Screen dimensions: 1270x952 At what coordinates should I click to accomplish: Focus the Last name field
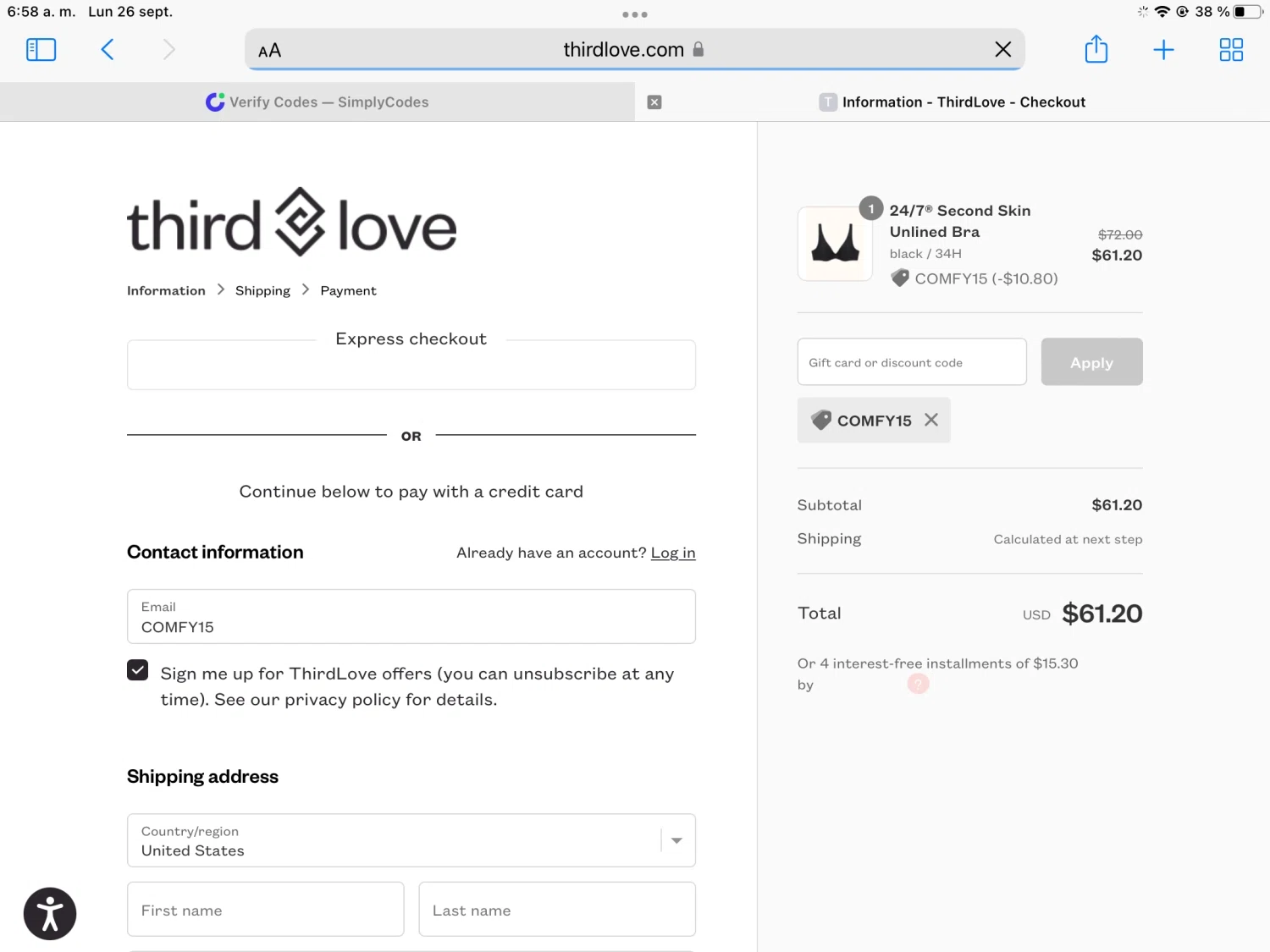click(x=557, y=910)
